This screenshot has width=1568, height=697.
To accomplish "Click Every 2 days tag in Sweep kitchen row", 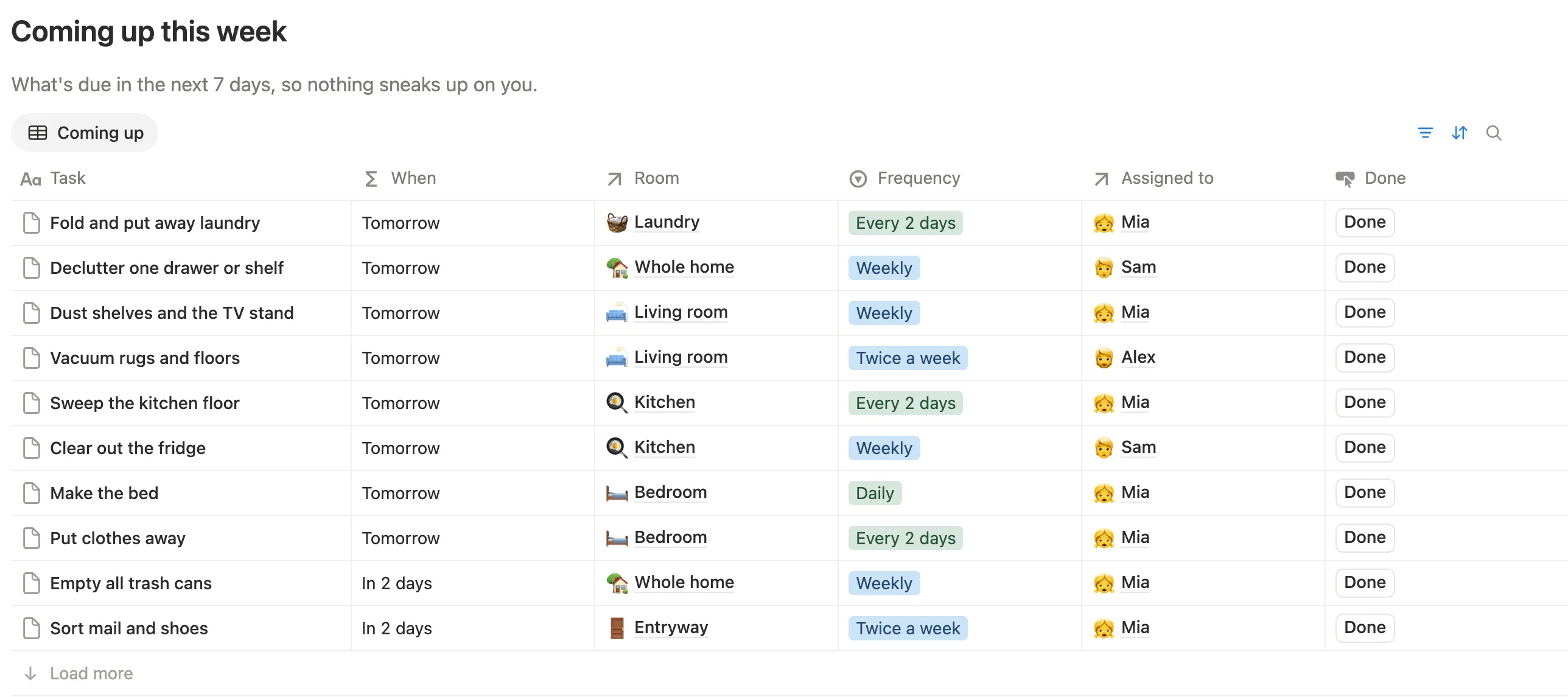I will 905,403.
